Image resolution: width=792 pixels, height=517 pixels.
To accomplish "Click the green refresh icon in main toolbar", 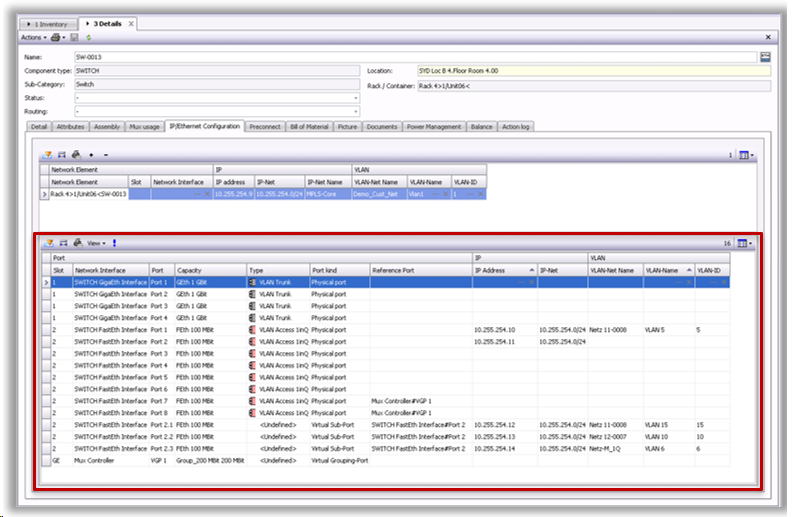I will click(88, 37).
